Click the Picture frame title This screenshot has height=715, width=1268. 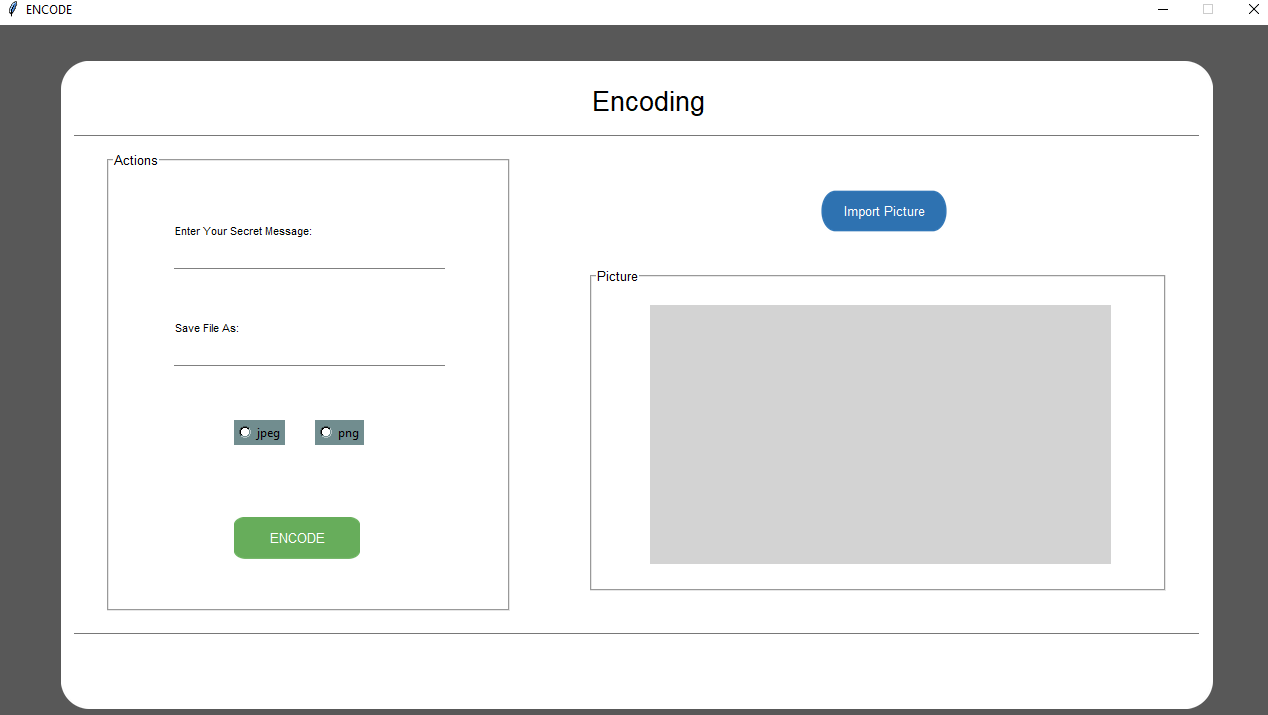click(617, 276)
